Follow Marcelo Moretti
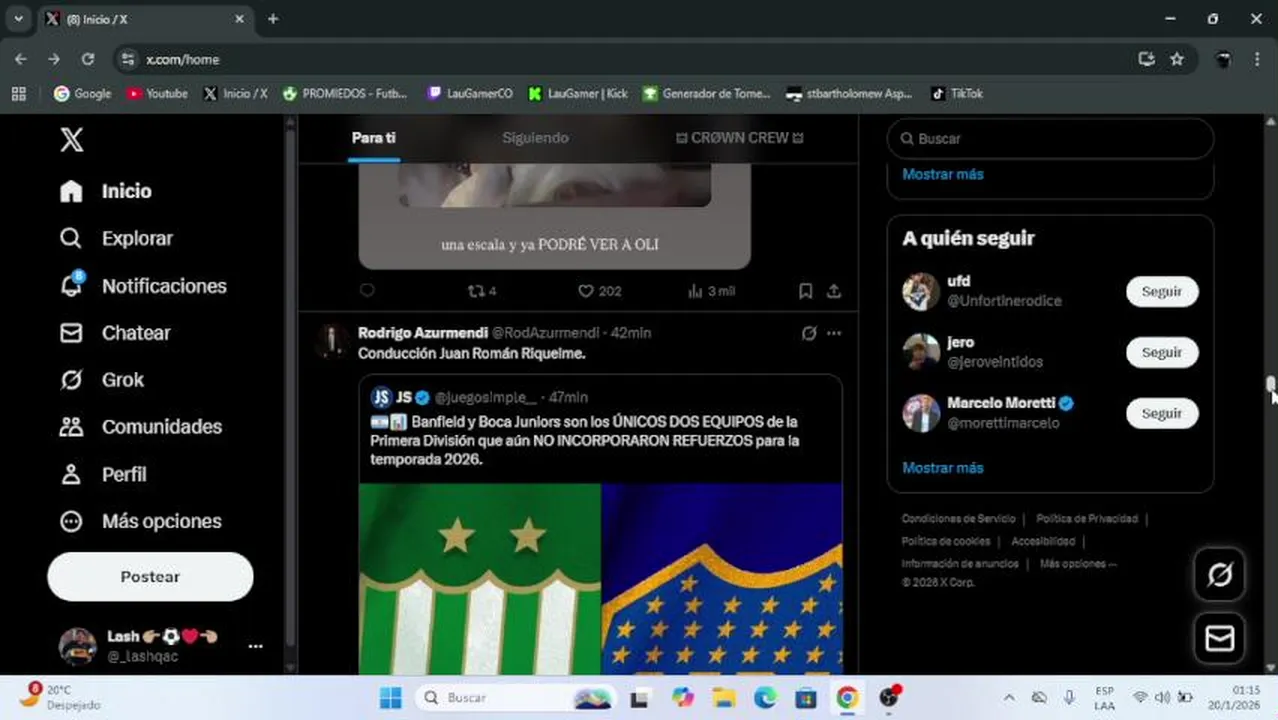 click(x=1162, y=414)
